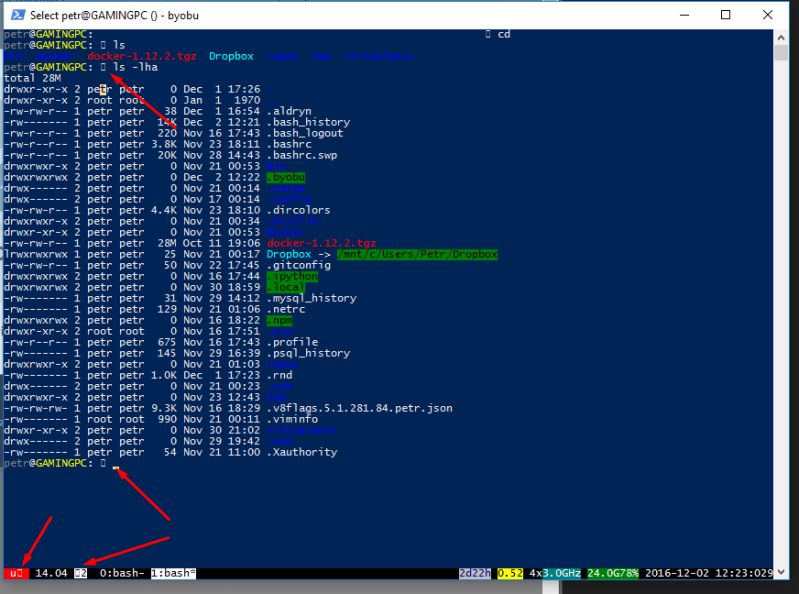Image resolution: width=799 pixels, height=594 pixels.
Task: Click the .viminfo file name
Action: [292, 419]
